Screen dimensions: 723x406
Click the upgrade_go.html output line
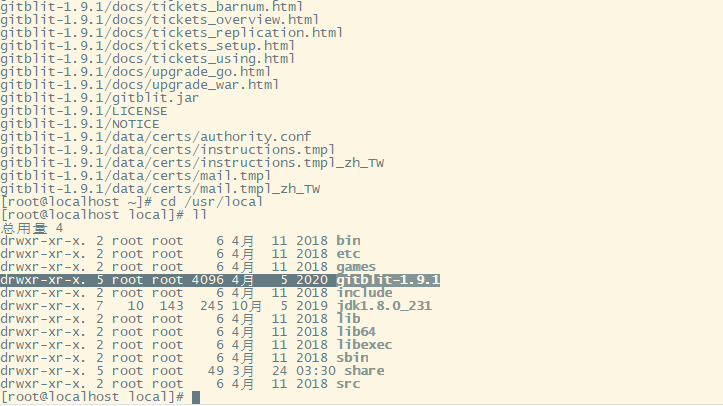[136, 71]
